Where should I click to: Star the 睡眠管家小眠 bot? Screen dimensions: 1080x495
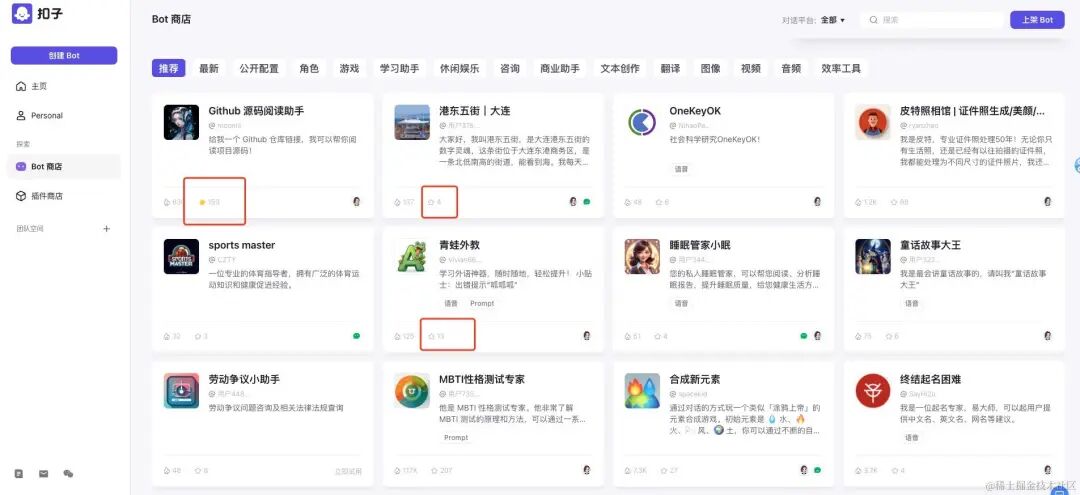click(x=658, y=337)
